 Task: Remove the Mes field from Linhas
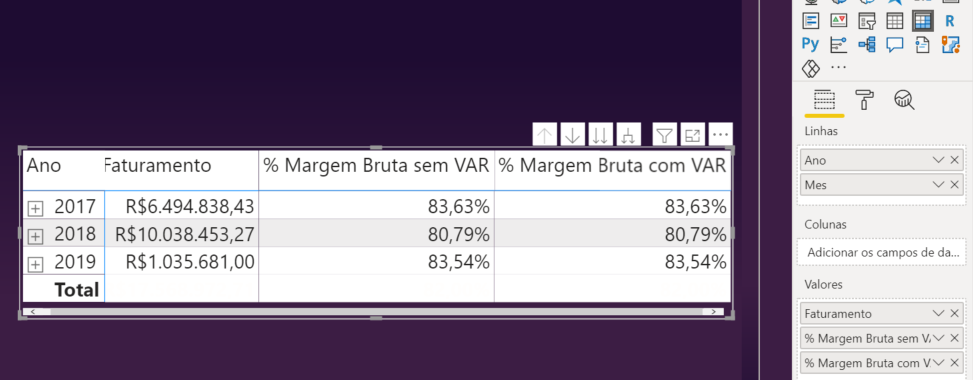pyautogui.click(x=954, y=185)
